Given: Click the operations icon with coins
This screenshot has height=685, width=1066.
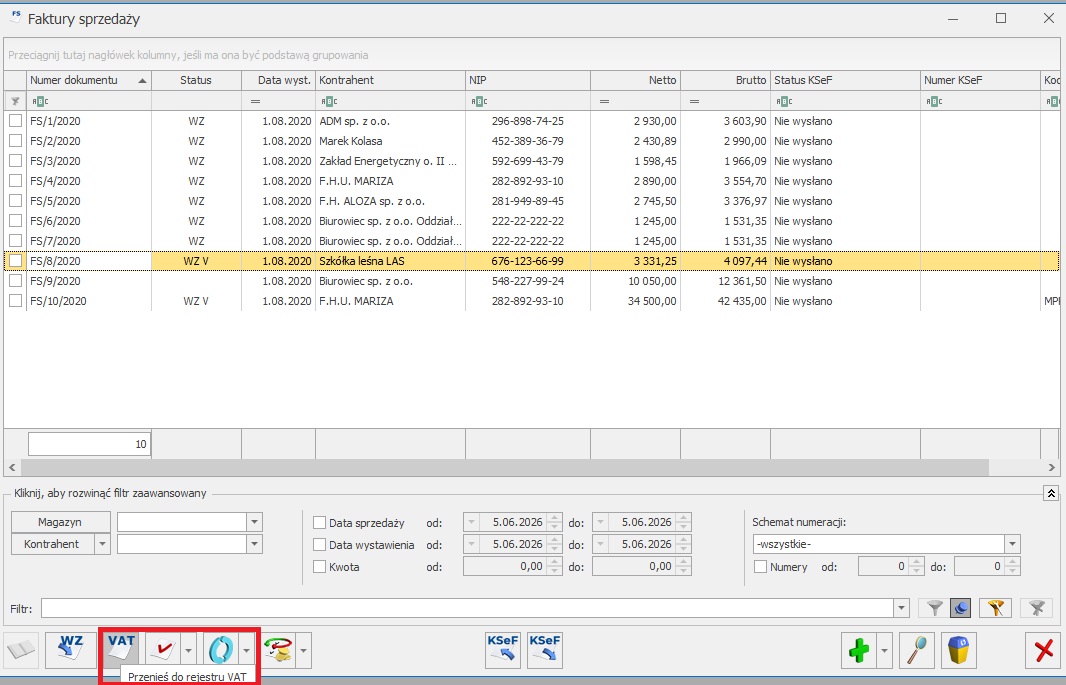Looking at the screenshot, I should click(279, 650).
